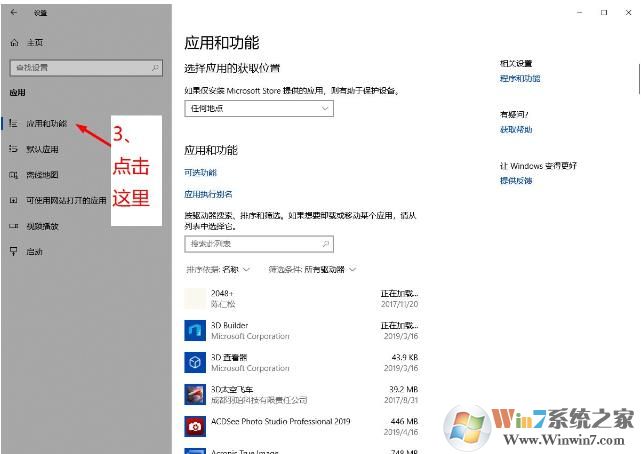Select the 2048+ app entry
The width and height of the screenshot is (641, 454).
[301, 299]
